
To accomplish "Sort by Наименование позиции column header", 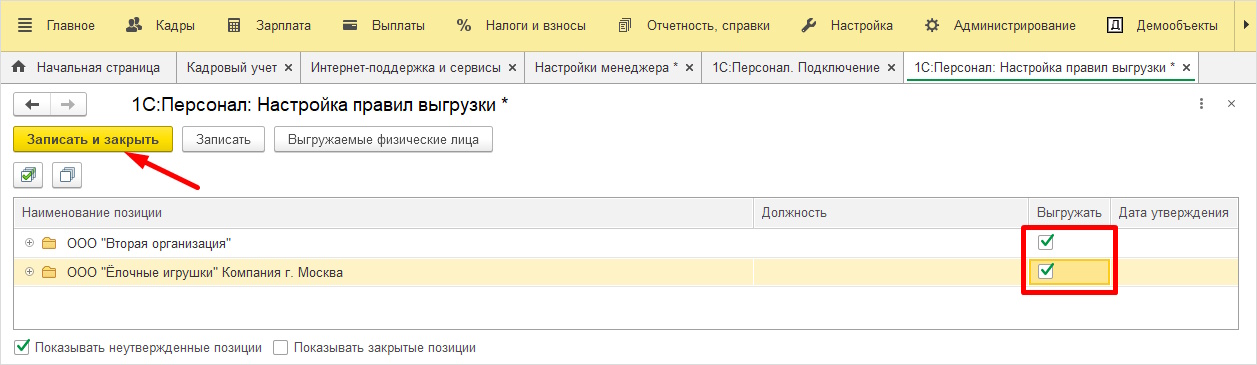I will coord(384,212).
